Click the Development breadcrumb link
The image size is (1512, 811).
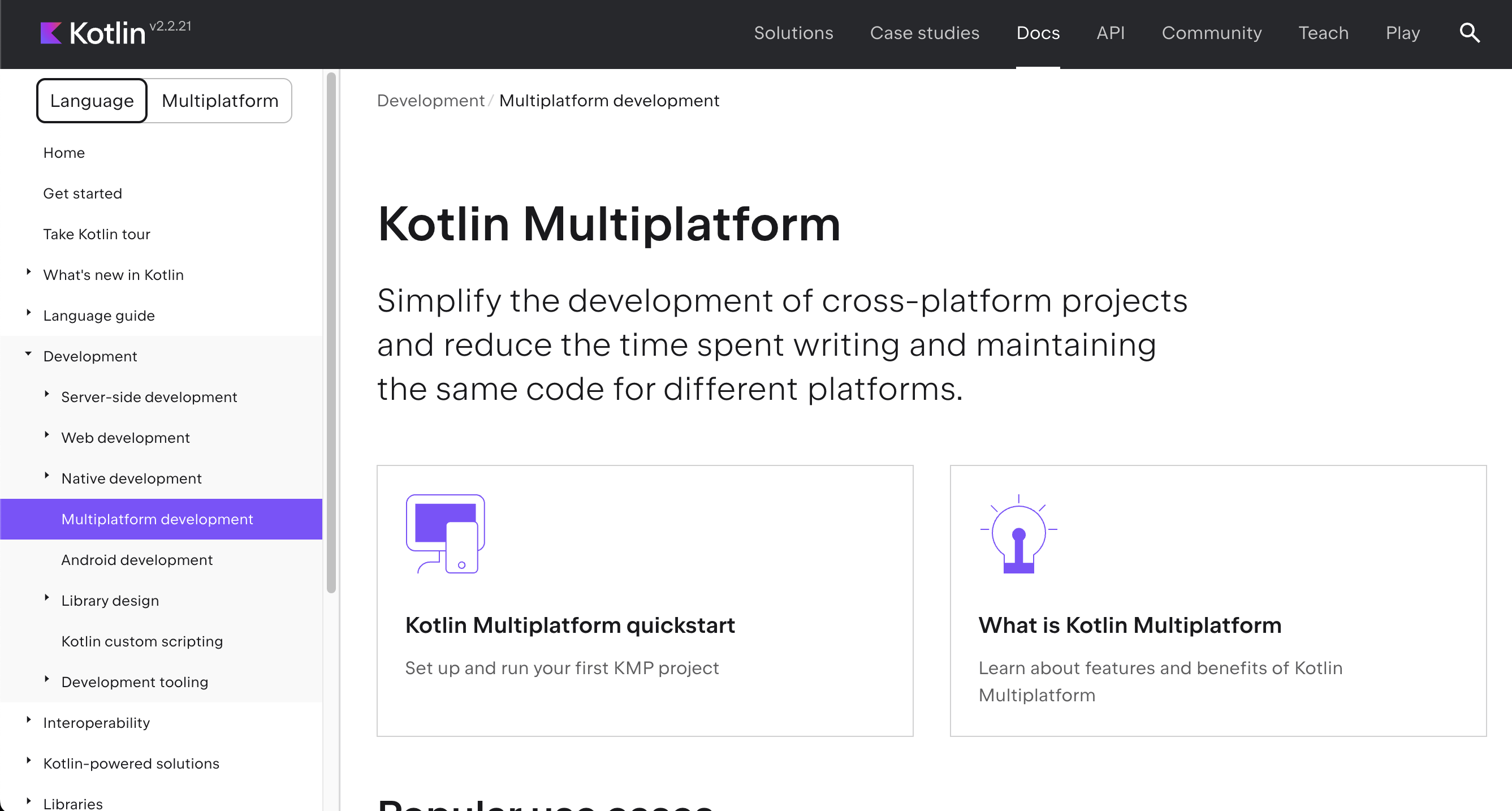431,101
